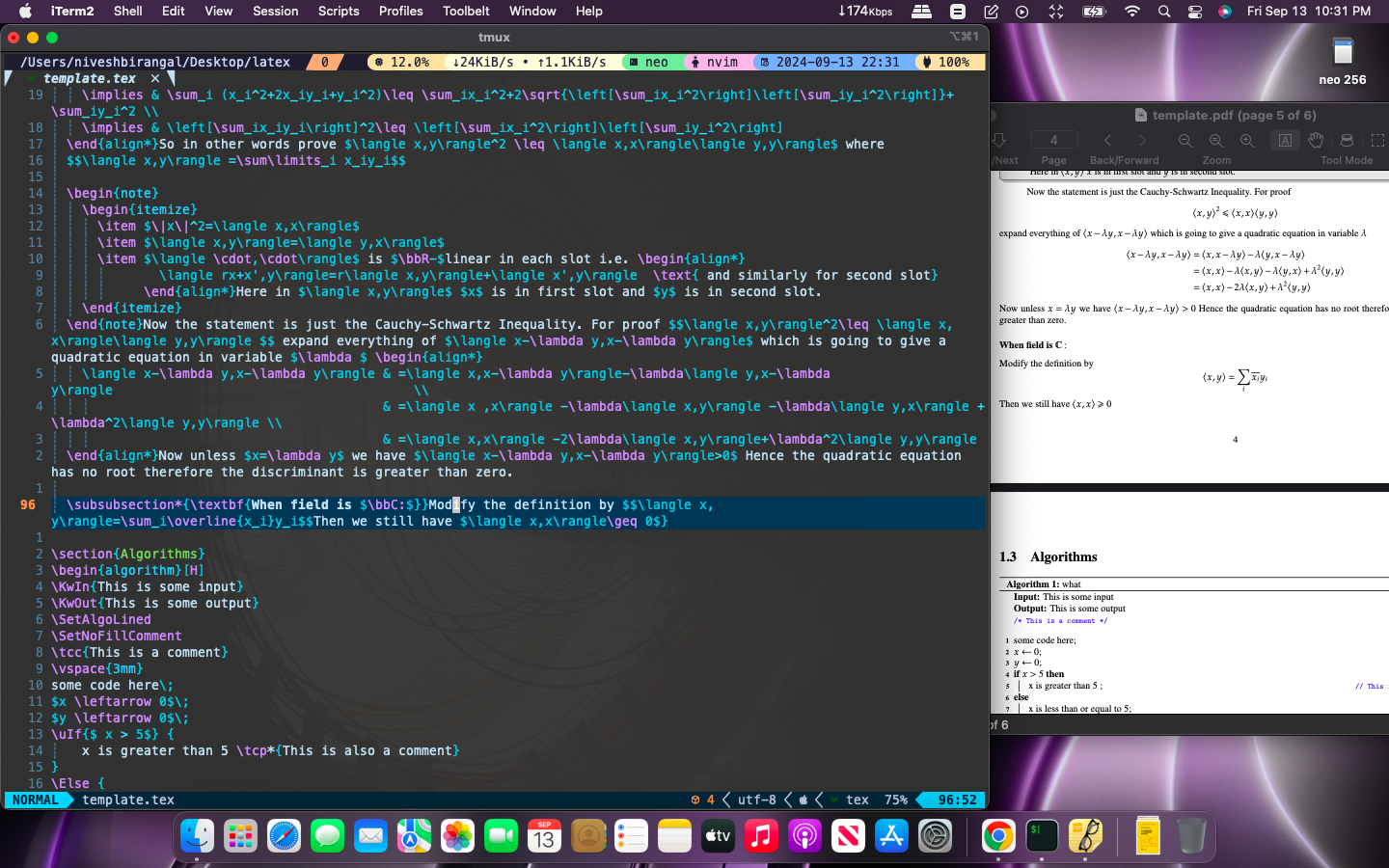Open Contacts app in the Dock

pyautogui.click(x=587, y=835)
